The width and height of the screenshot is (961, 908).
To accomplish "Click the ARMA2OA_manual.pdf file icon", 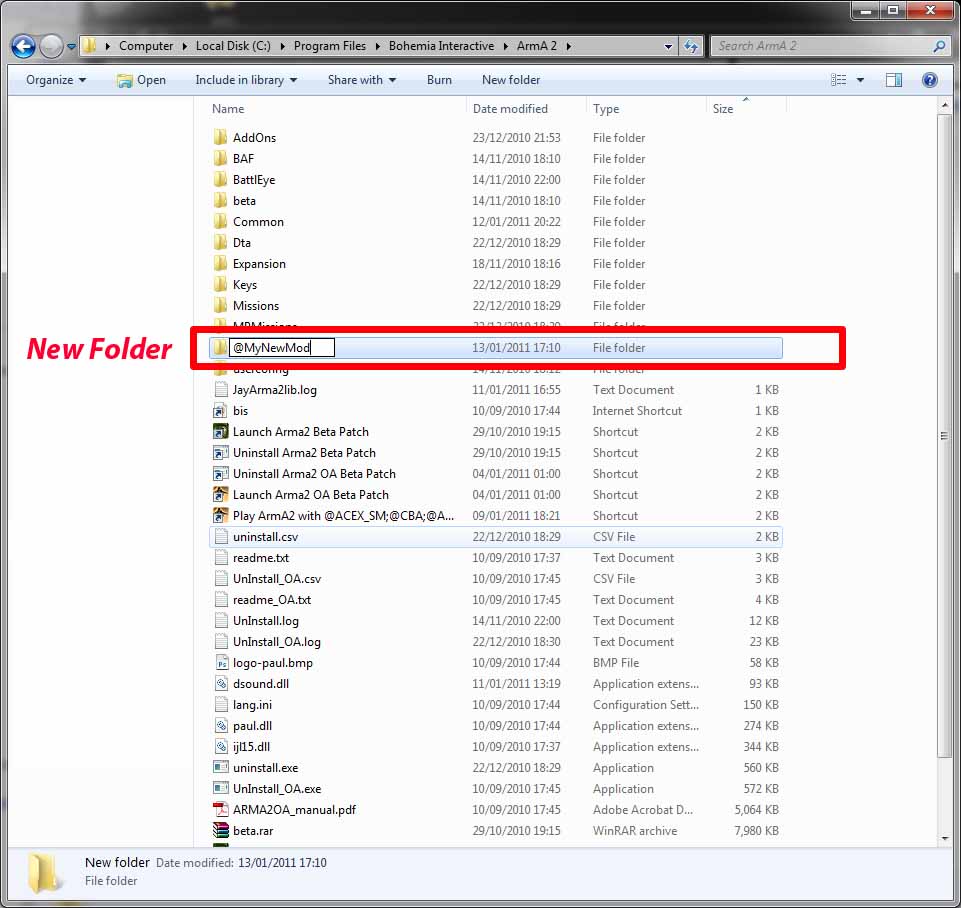I will tap(221, 810).
